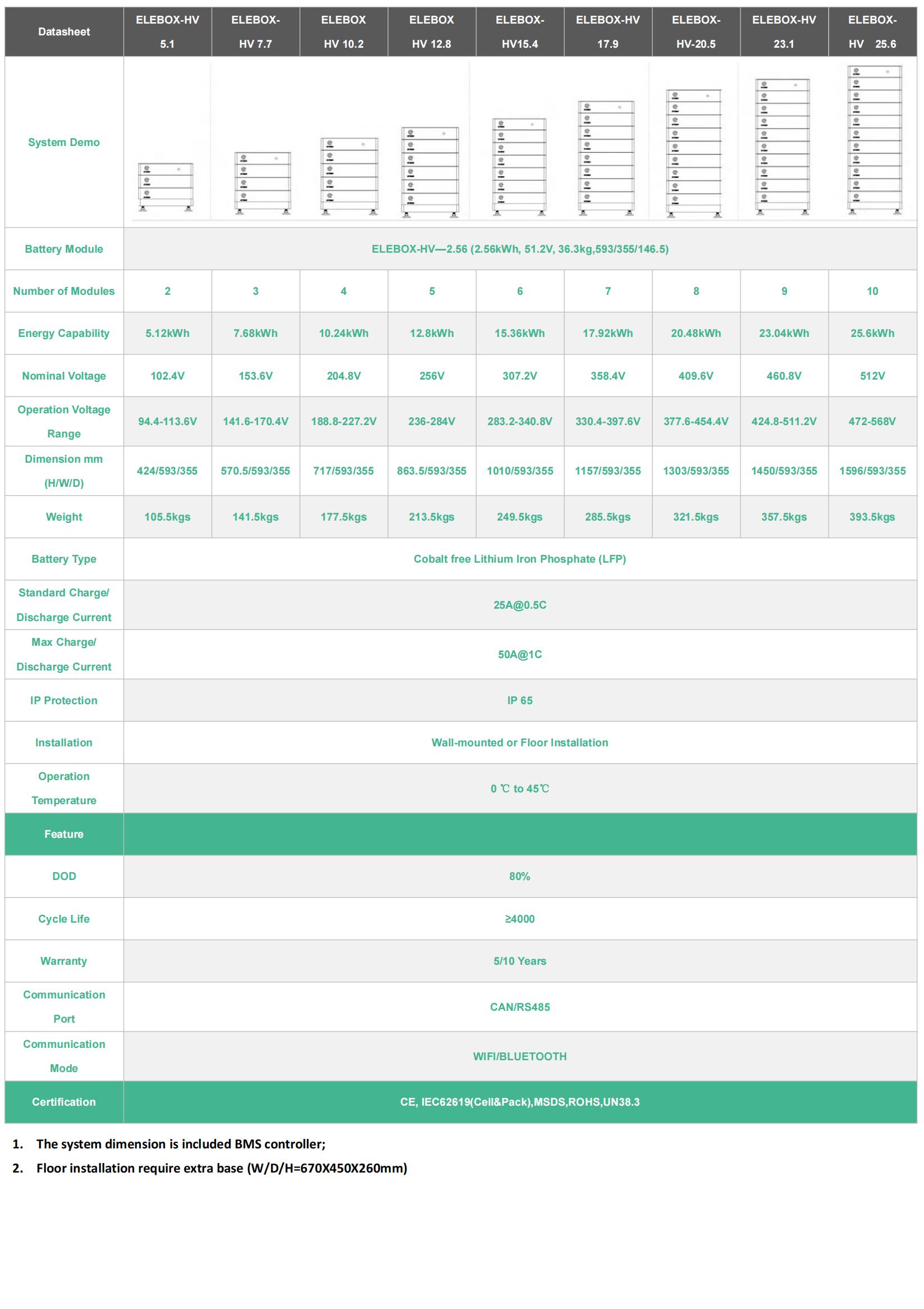The width and height of the screenshot is (924, 1309).
Task: Select the floor installation extra base footnote
Action: pyautogui.click(x=221, y=1167)
